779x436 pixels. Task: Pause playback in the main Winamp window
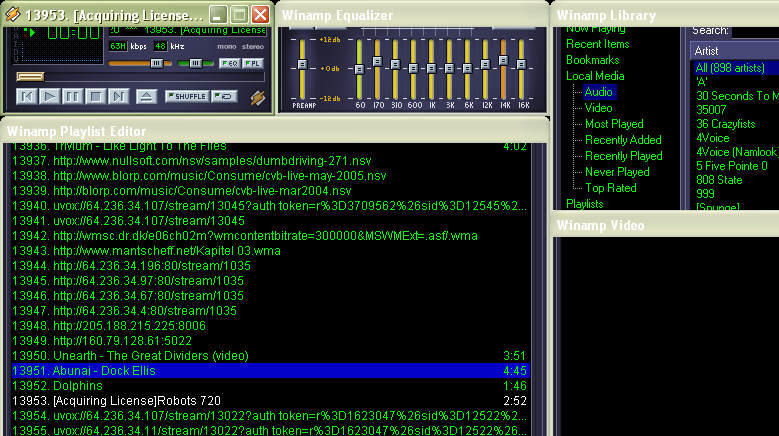point(73,96)
